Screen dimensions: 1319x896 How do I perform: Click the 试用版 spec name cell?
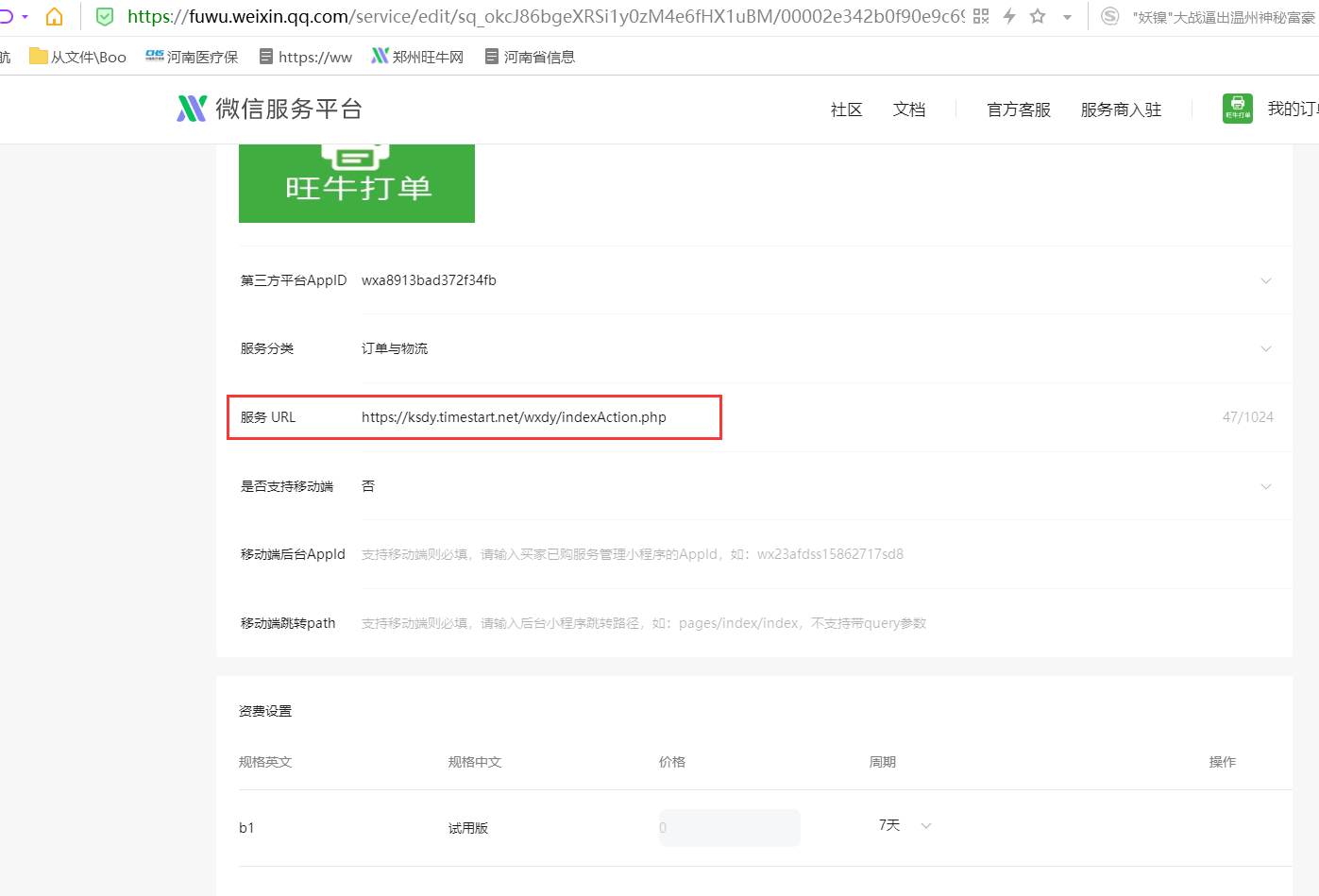468,828
